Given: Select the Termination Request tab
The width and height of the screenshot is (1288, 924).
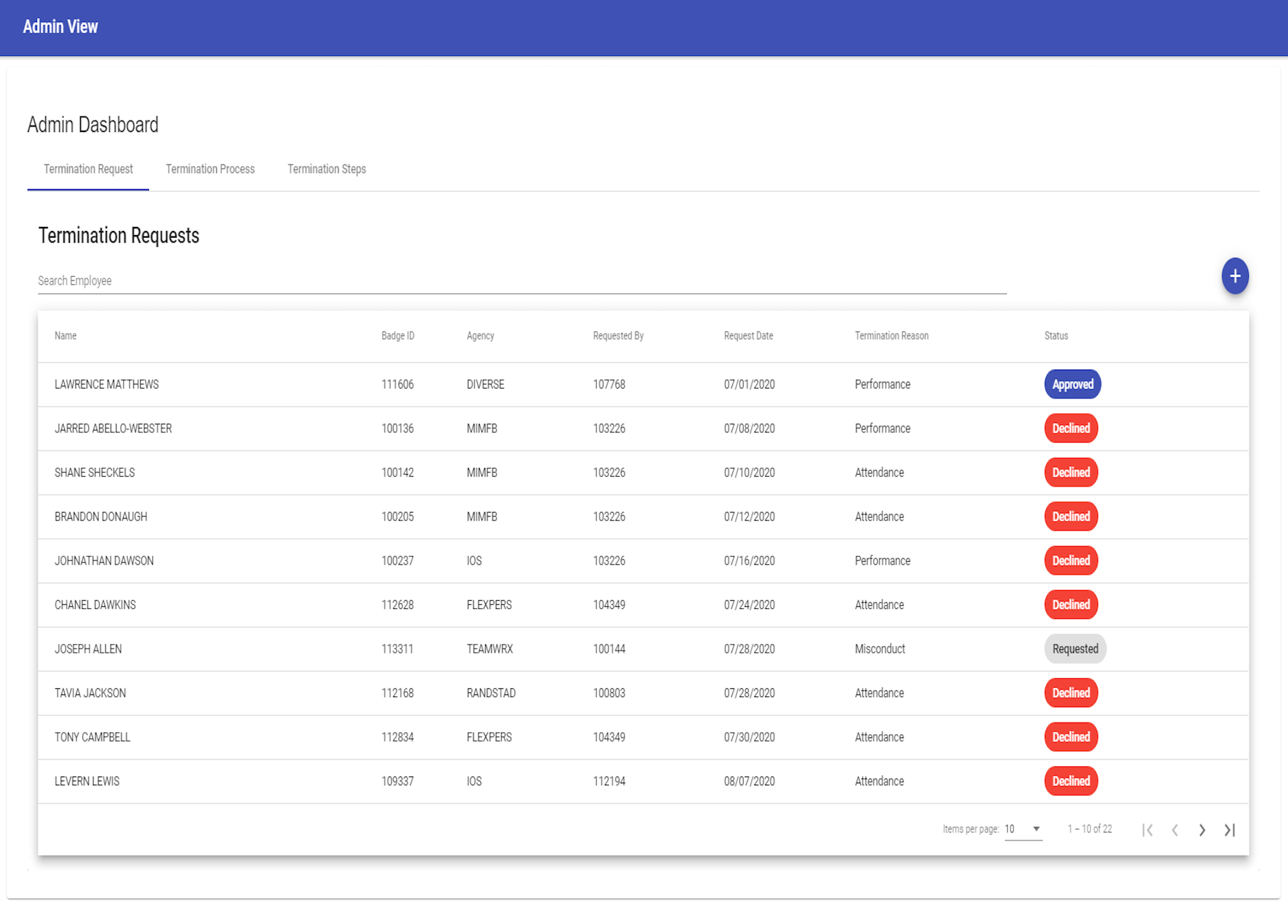Looking at the screenshot, I should click(88, 169).
